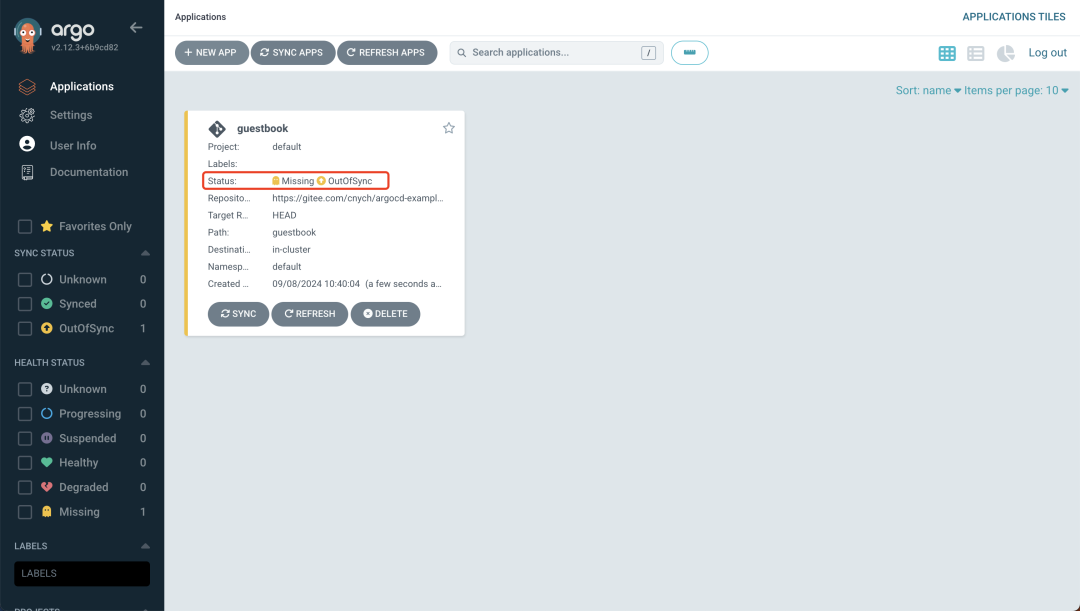The width and height of the screenshot is (1080, 611).
Task: Open Documentation in sidebar
Action: [89, 172]
